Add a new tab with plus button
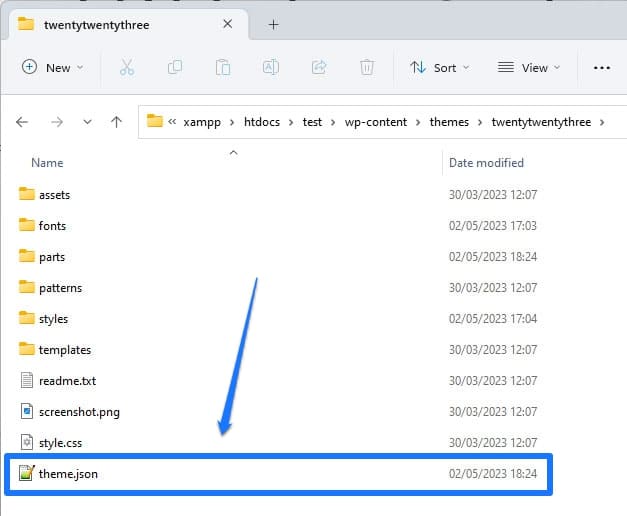This screenshot has height=516, width=627. (x=273, y=24)
